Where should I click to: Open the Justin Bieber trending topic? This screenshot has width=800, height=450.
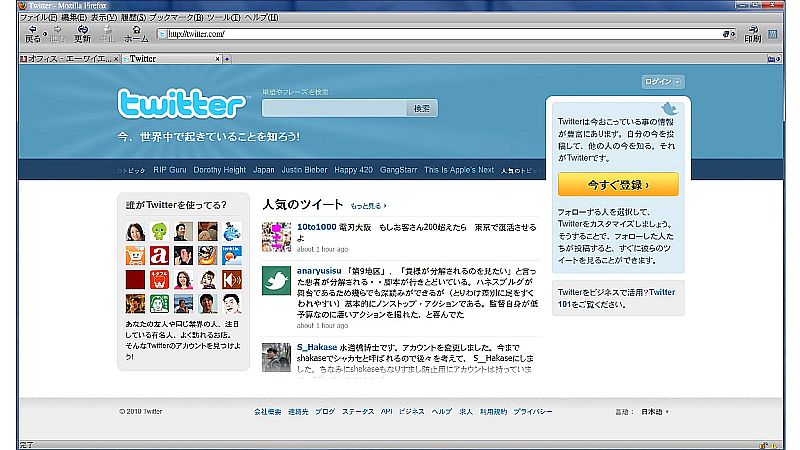304,170
